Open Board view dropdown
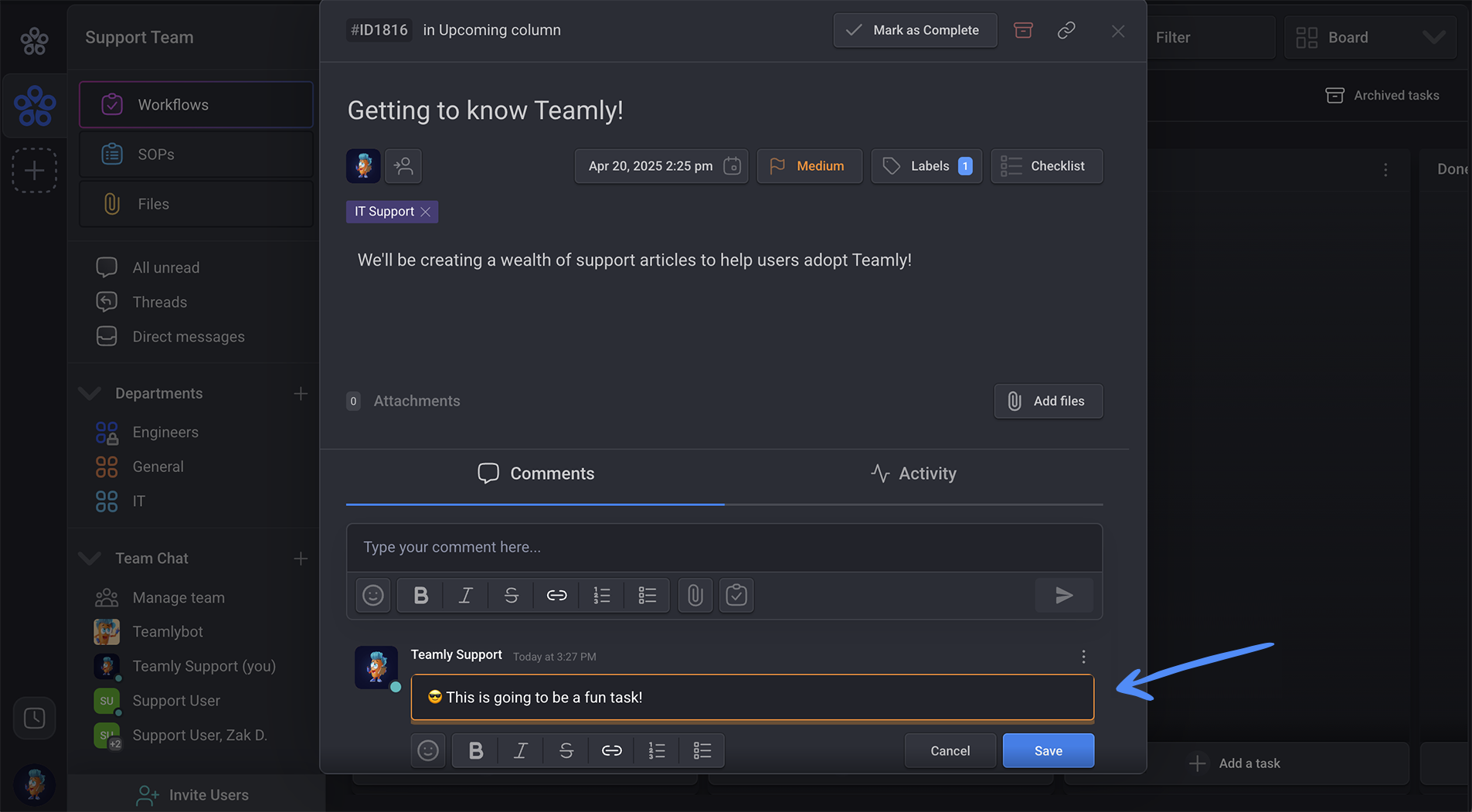The width and height of the screenshot is (1472, 812). point(1370,37)
